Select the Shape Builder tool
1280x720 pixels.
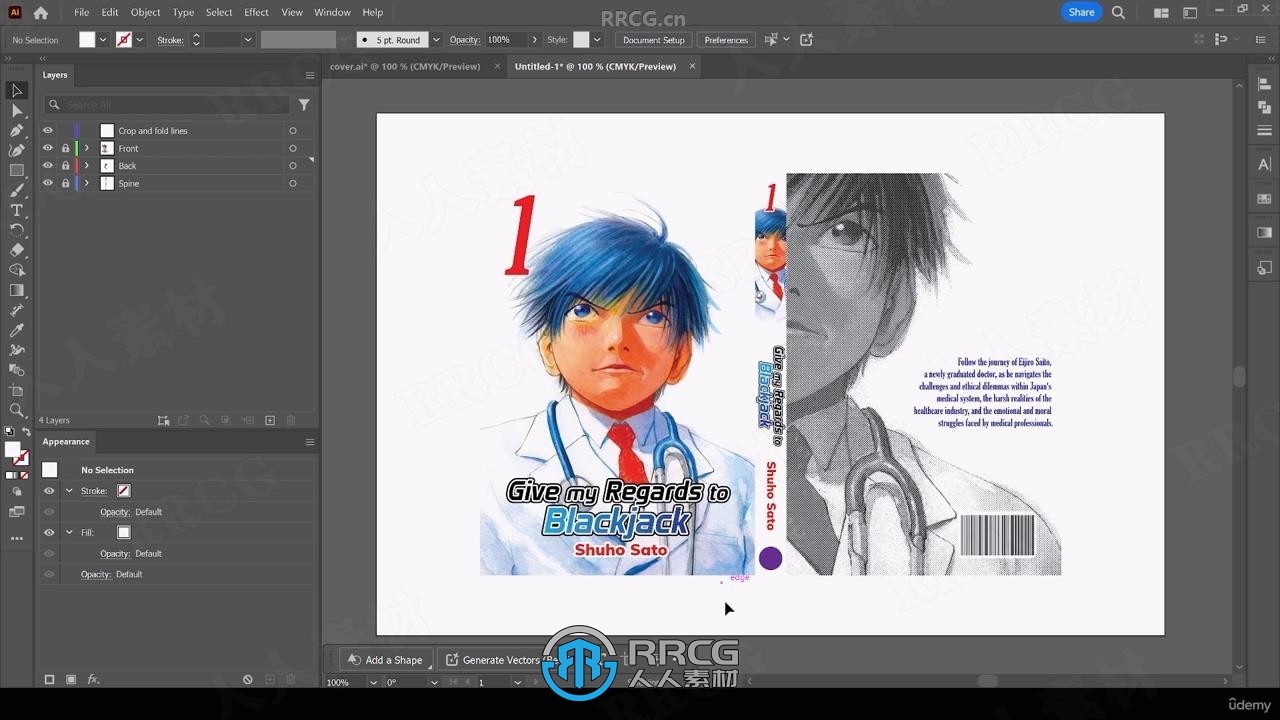[x=17, y=270]
